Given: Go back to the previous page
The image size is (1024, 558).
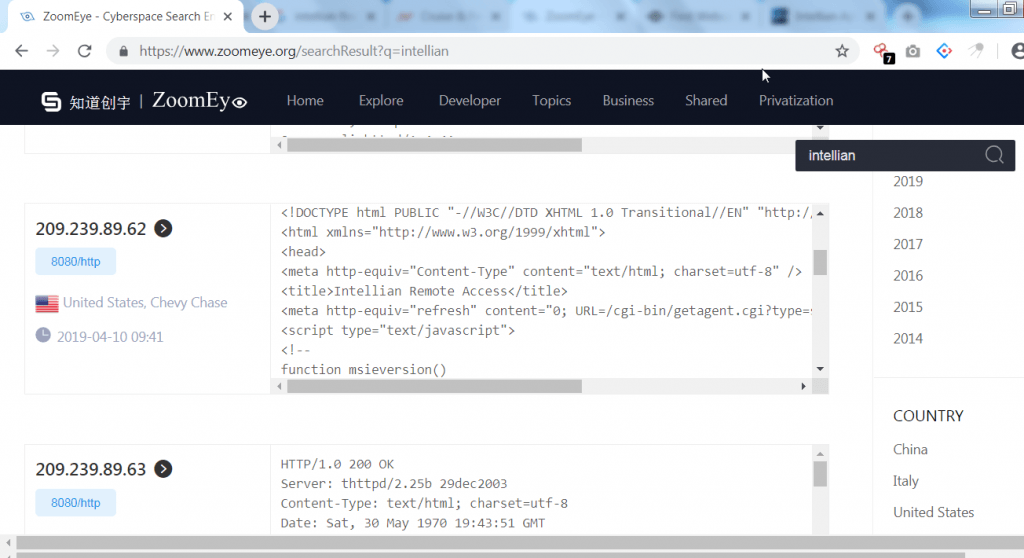Looking at the screenshot, I should [22, 51].
